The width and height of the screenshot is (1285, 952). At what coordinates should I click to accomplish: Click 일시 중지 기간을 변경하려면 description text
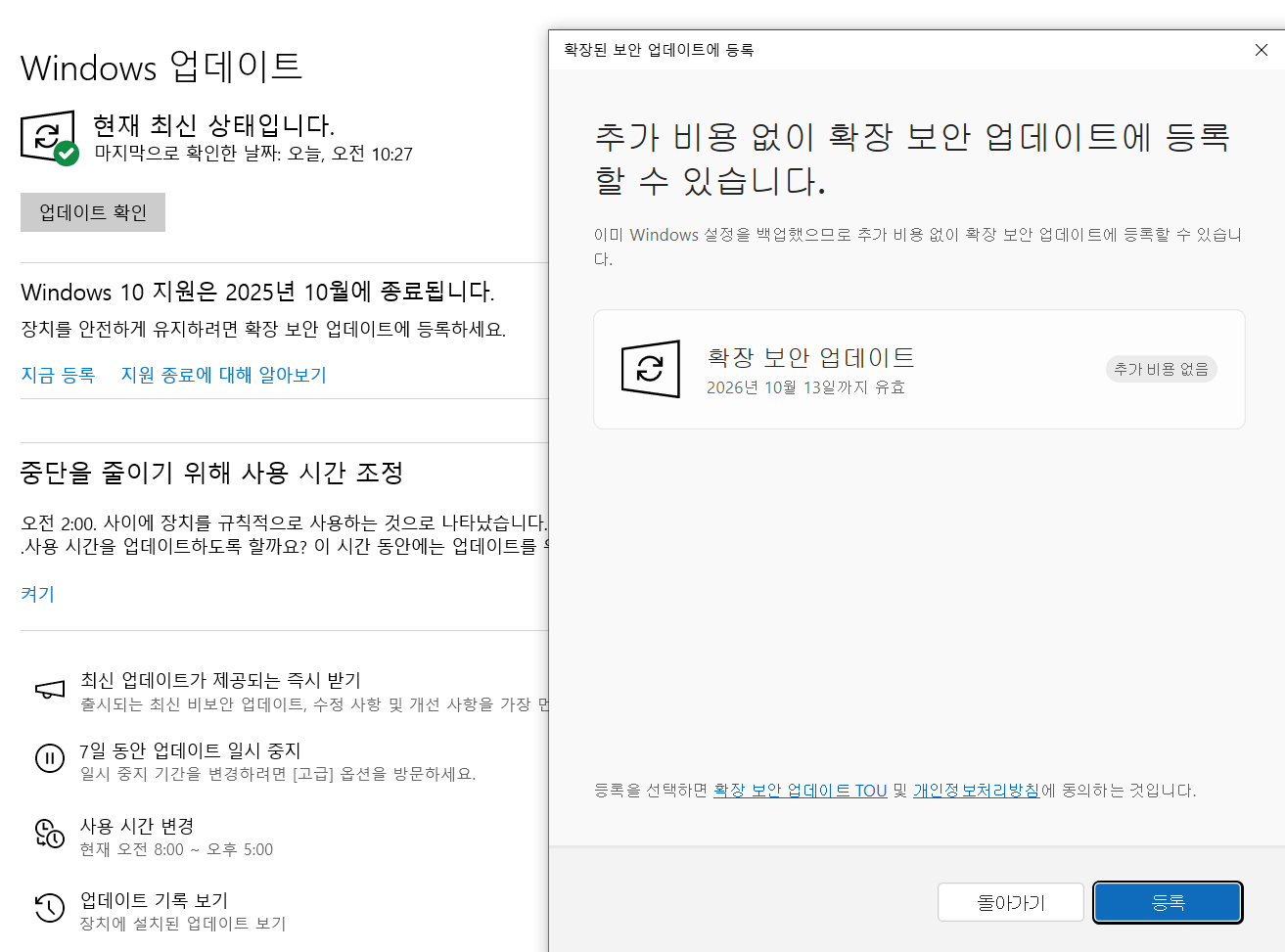point(278,774)
